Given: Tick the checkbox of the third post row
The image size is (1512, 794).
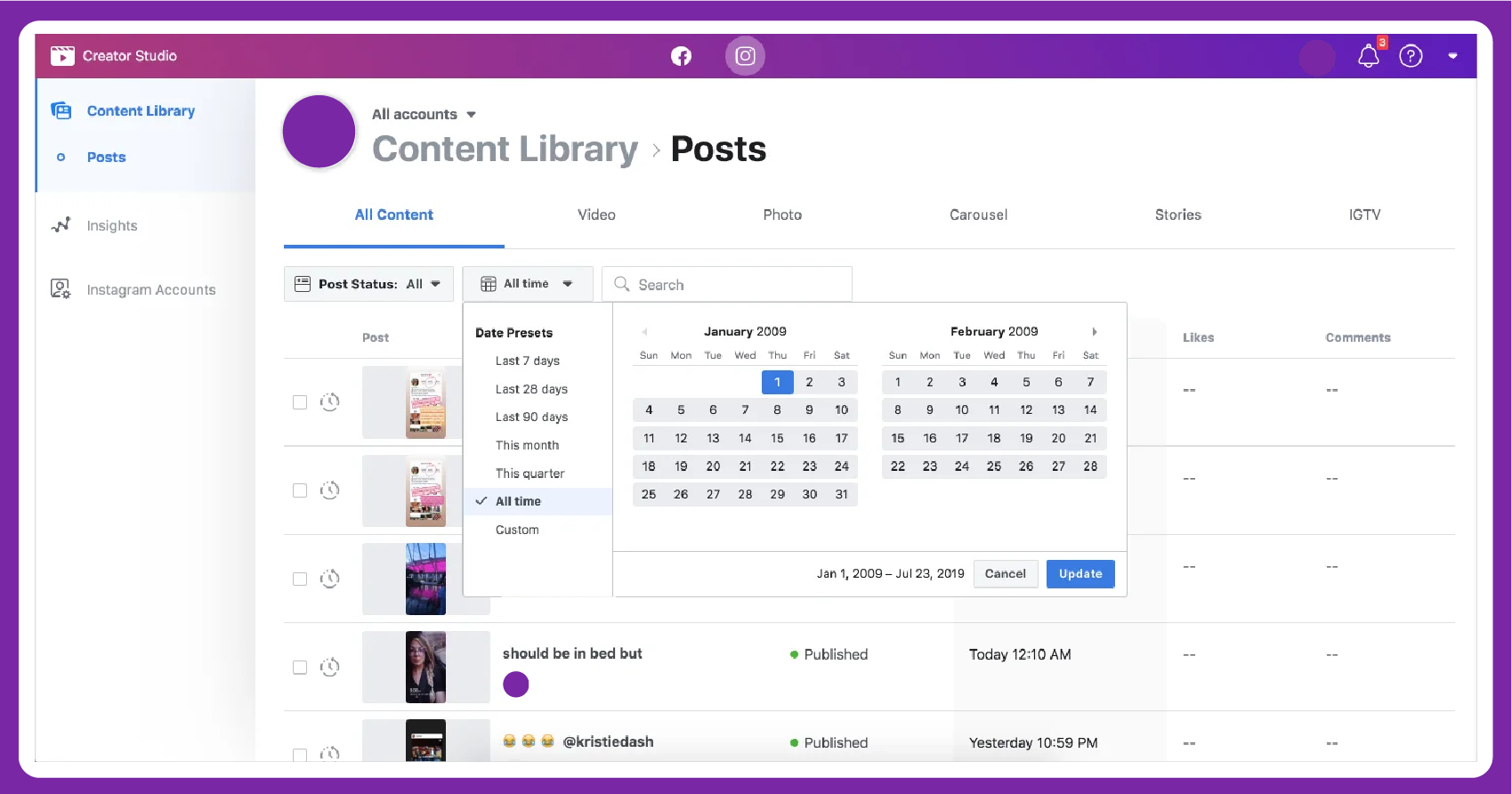Looking at the screenshot, I should click(x=300, y=579).
